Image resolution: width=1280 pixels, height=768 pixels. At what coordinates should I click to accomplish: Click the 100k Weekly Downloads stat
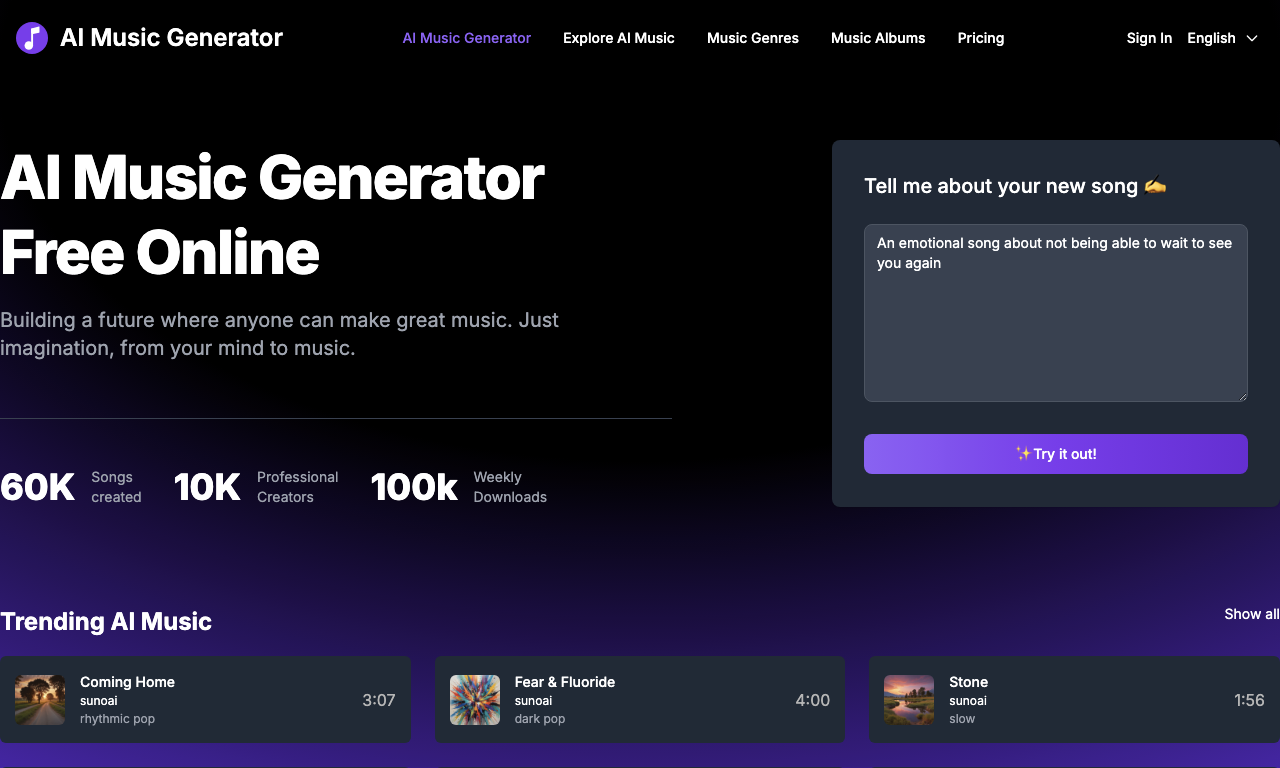tap(459, 487)
